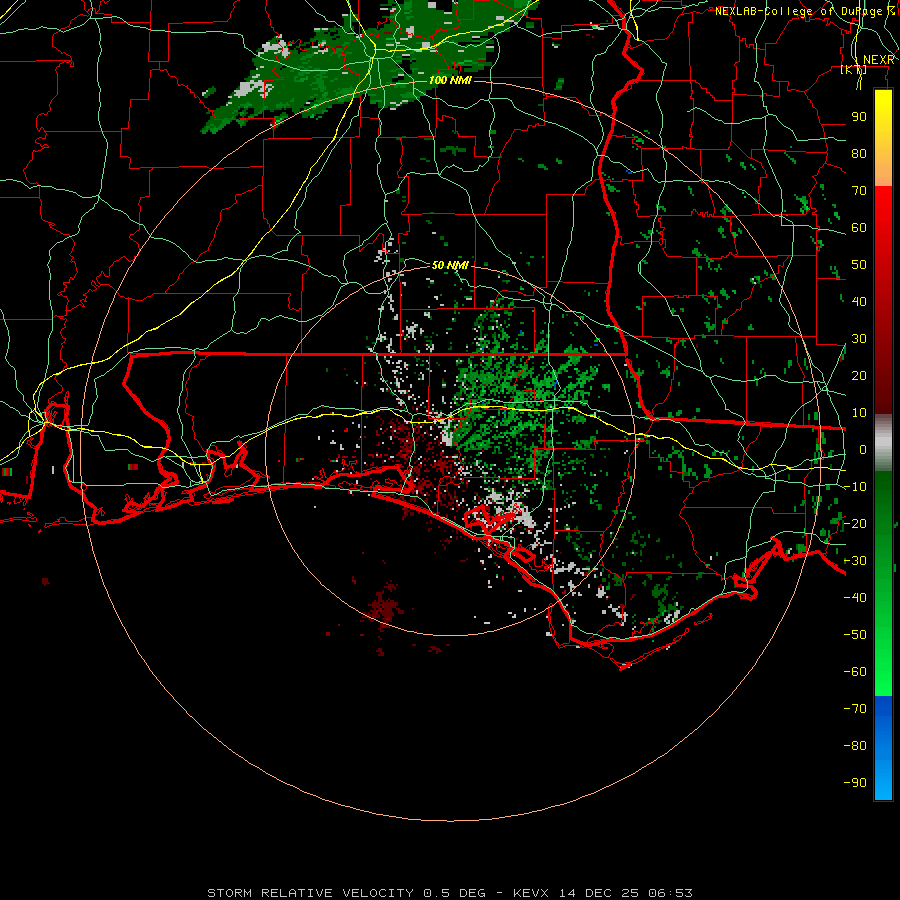Screen dimensions: 900x900
Task: Select the 30 value on velocity scale
Action: click(859, 339)
